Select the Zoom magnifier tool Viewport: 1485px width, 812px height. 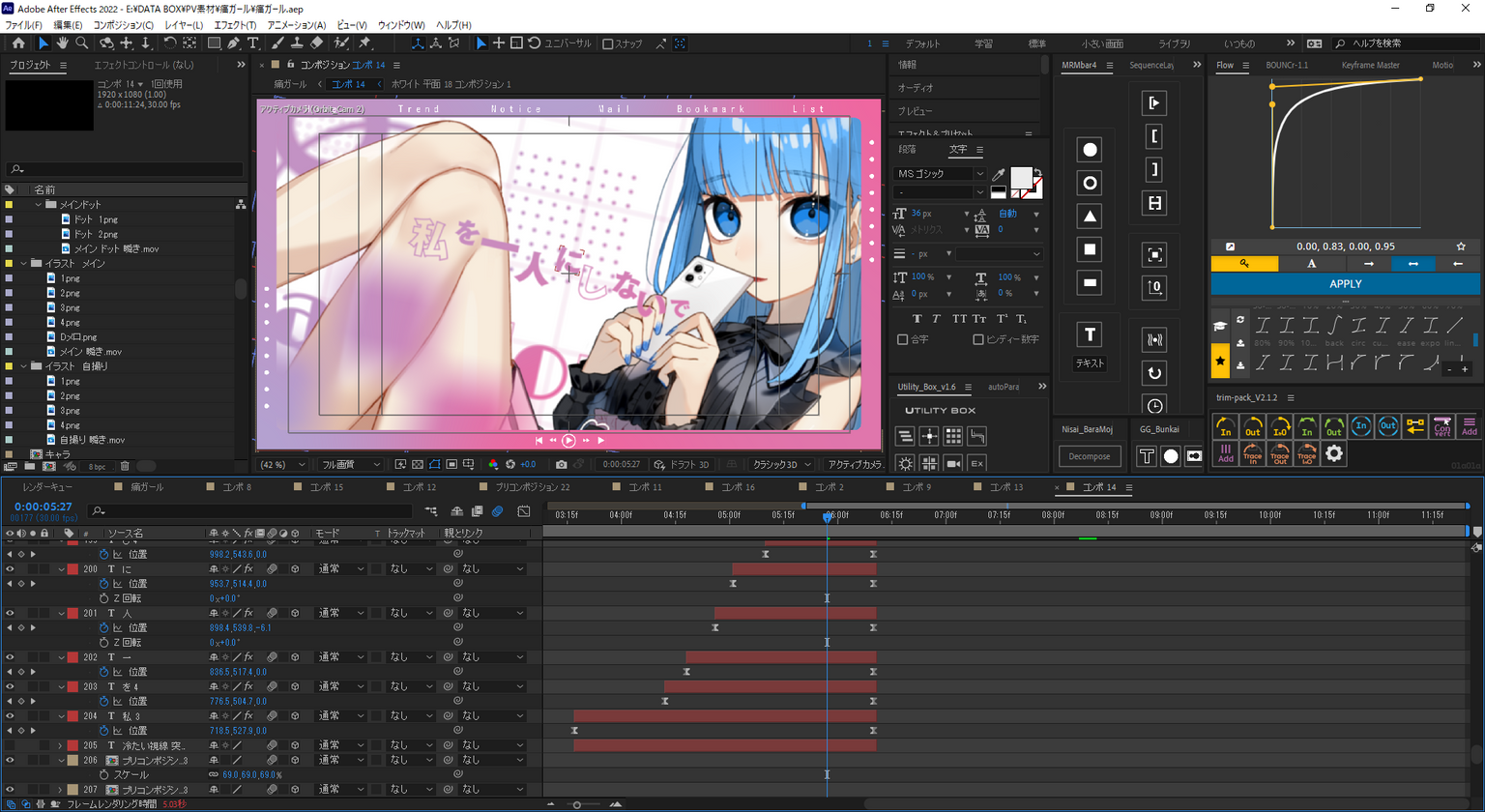coord(82,43)
